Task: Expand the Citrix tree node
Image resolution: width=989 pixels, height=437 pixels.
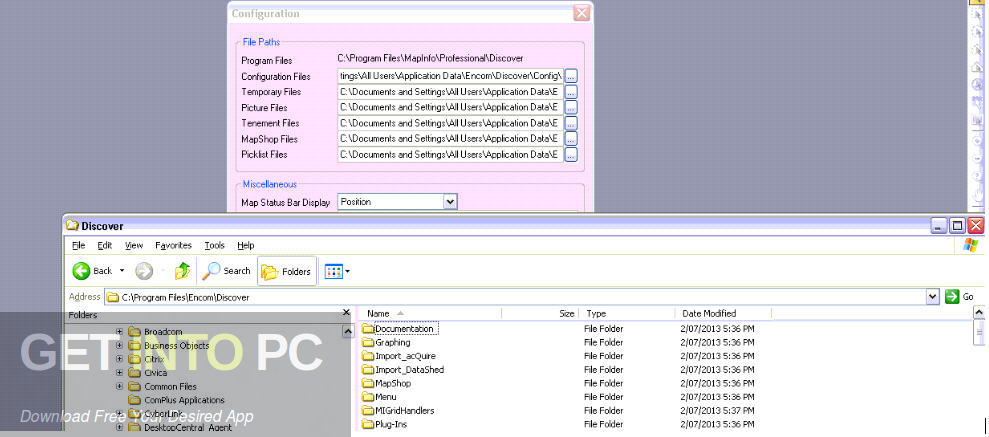Action: pyautogui.click(x=119, y=359)
